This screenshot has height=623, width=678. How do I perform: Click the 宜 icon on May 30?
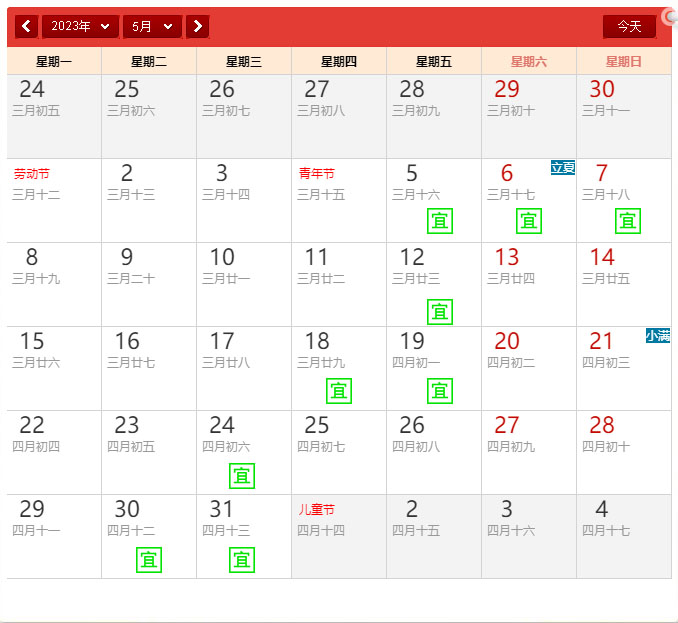pos(149,560)
